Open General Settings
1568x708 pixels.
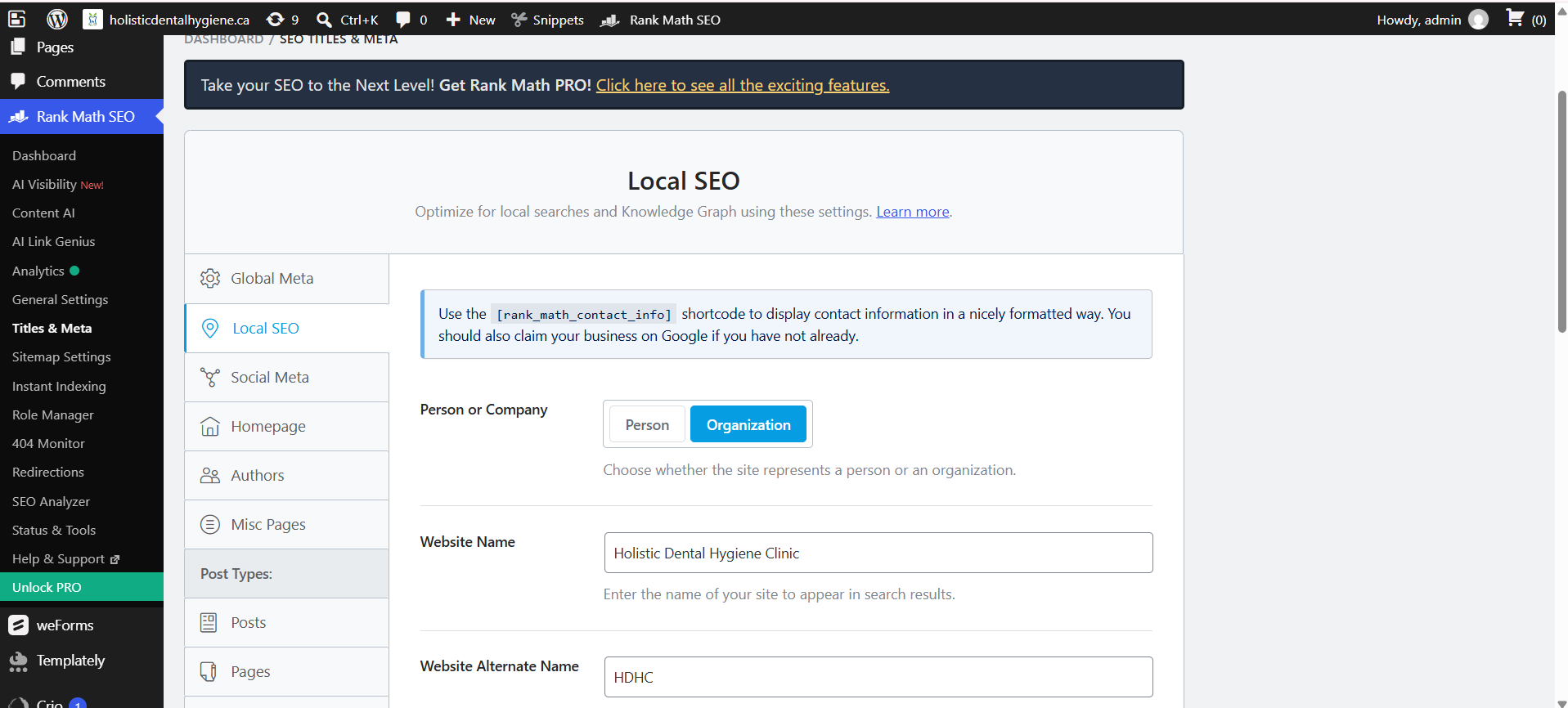coord(60,299)
